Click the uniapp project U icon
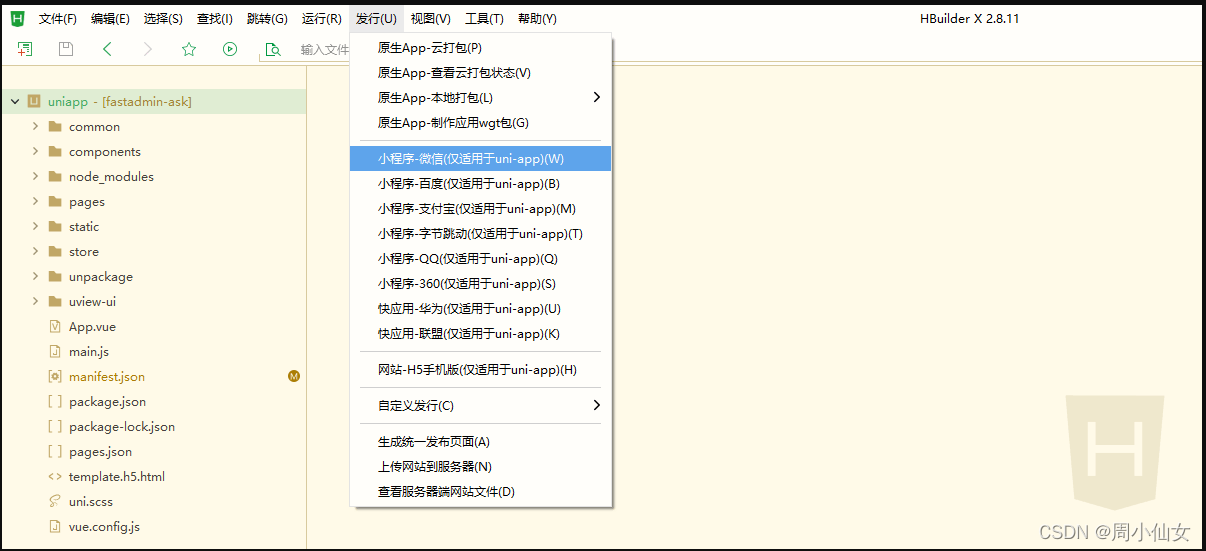Image resolution: width=1206 pixels, height=551 pixels. coord(34,101)
